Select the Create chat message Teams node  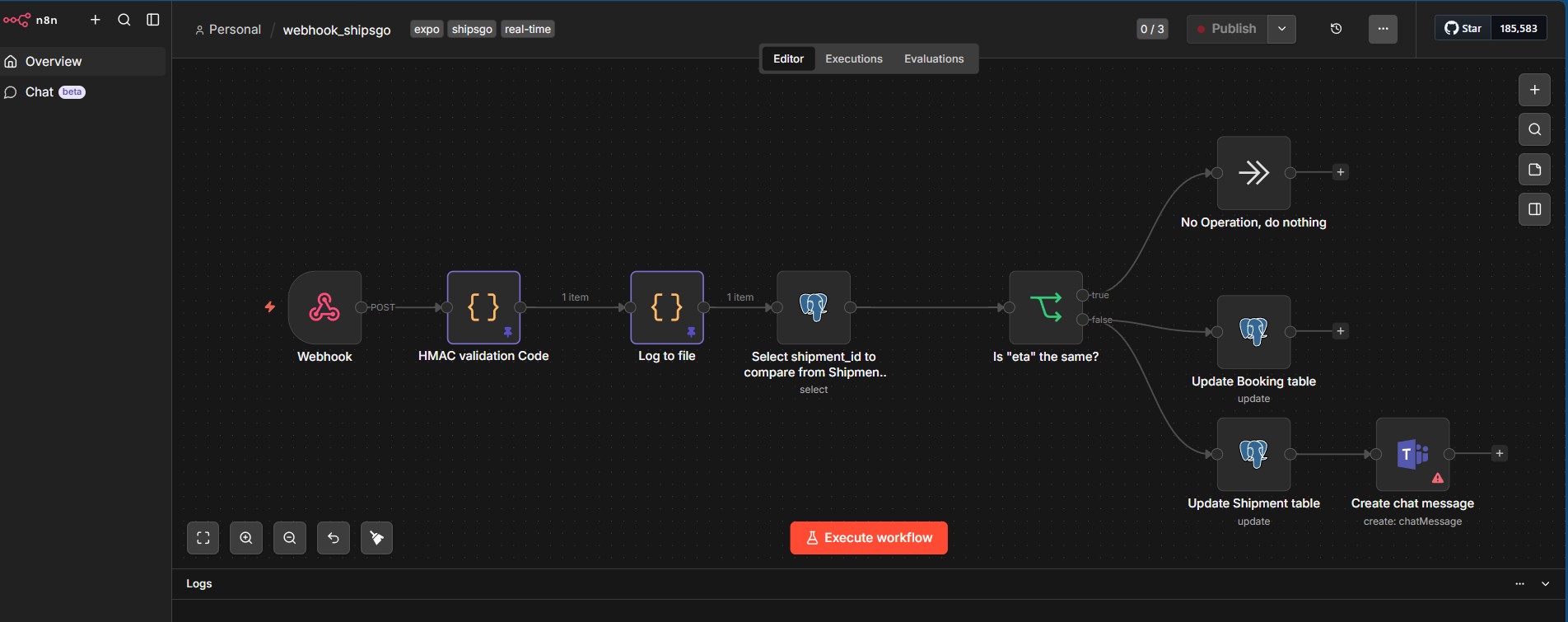tap(1412, 454)
